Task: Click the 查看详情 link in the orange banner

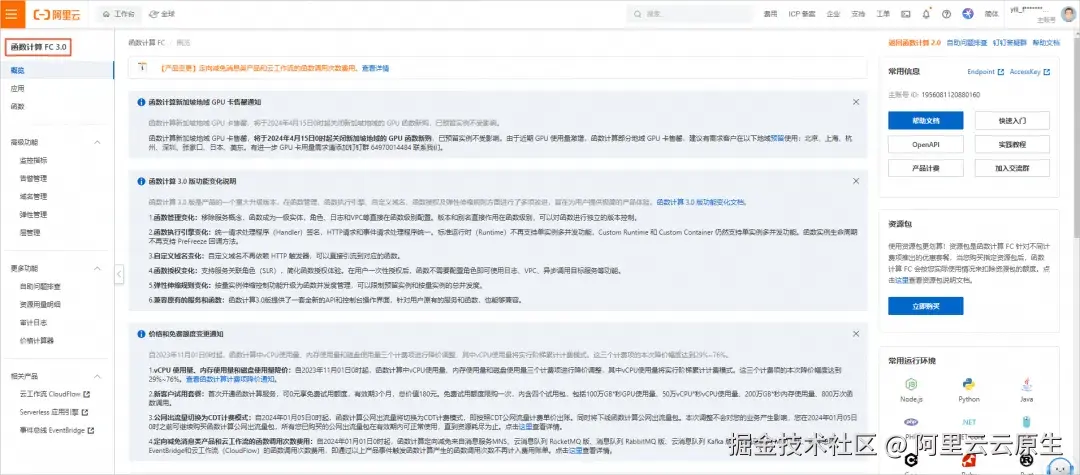Action: point(375,68)
